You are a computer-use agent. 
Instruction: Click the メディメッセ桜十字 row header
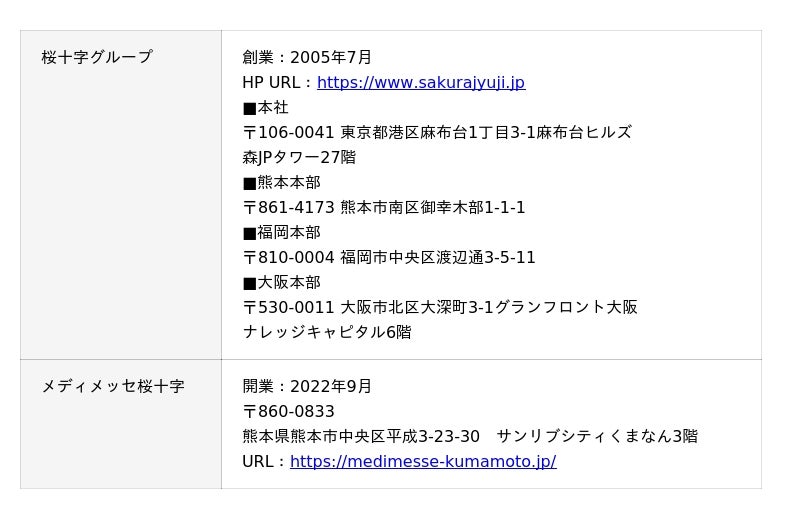point(113,387)
